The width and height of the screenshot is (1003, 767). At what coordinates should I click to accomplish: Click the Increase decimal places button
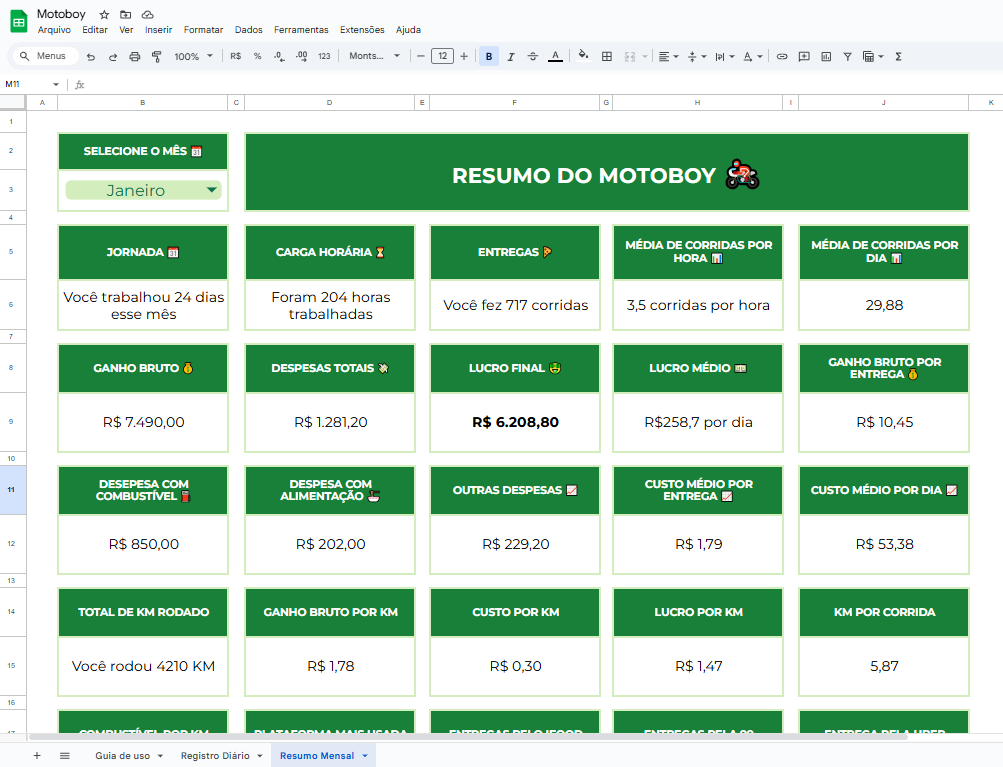(x=302, y=56)
